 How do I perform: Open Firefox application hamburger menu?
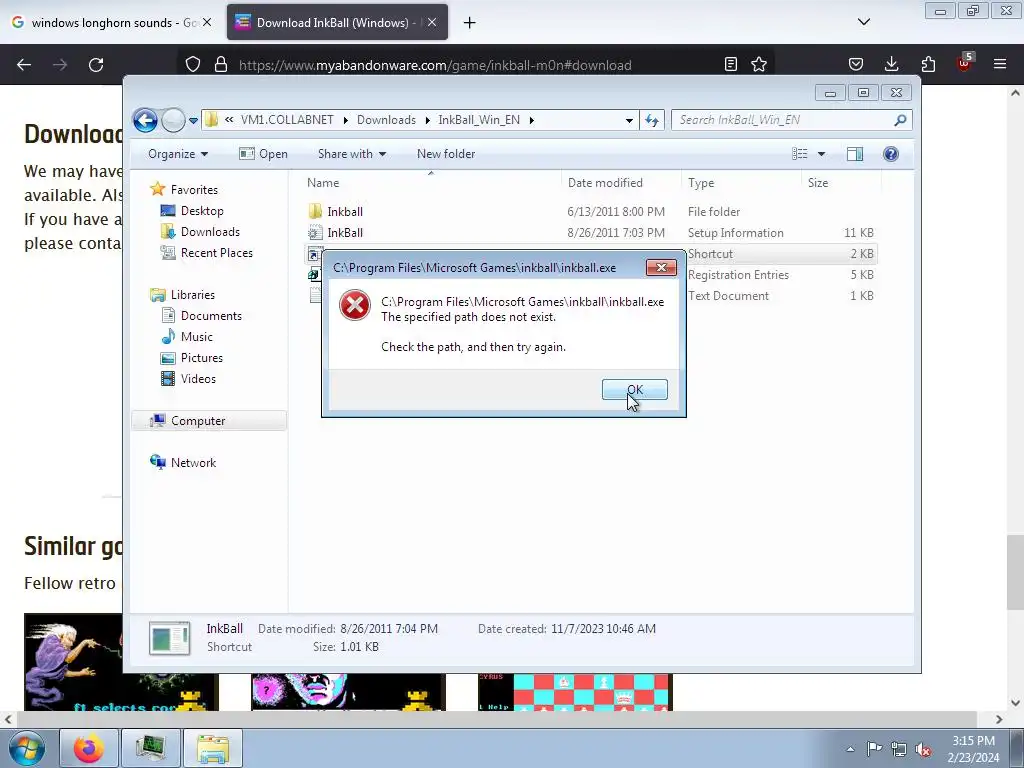pos(1000,64)
